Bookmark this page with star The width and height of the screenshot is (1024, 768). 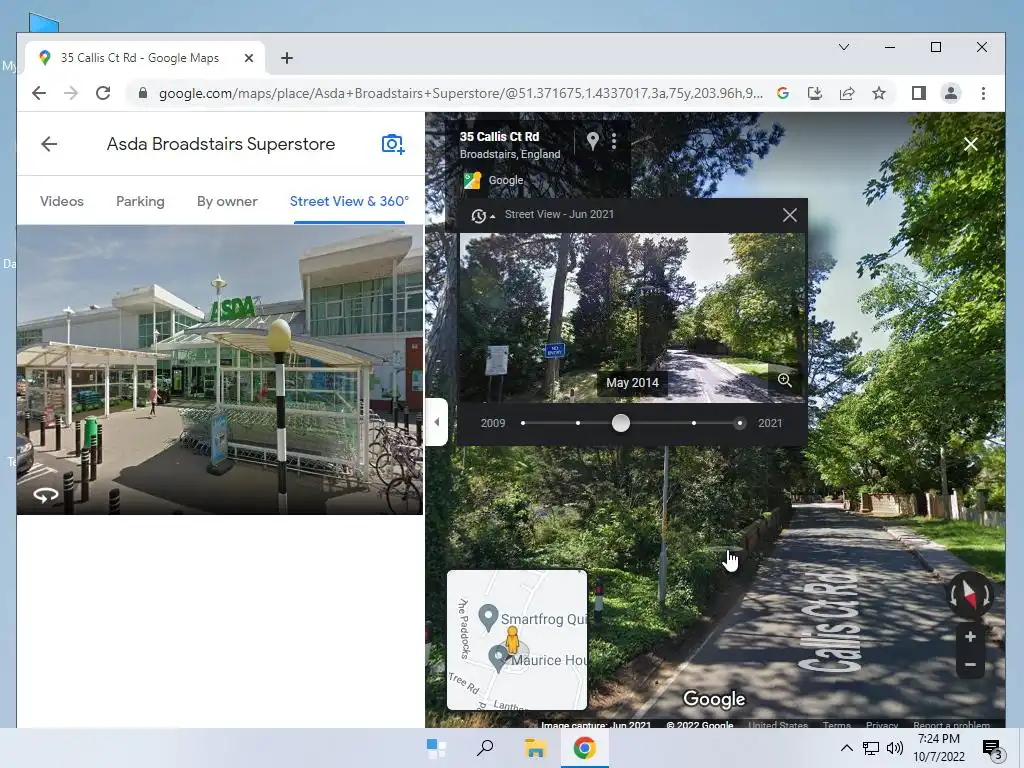pos(879,93)
